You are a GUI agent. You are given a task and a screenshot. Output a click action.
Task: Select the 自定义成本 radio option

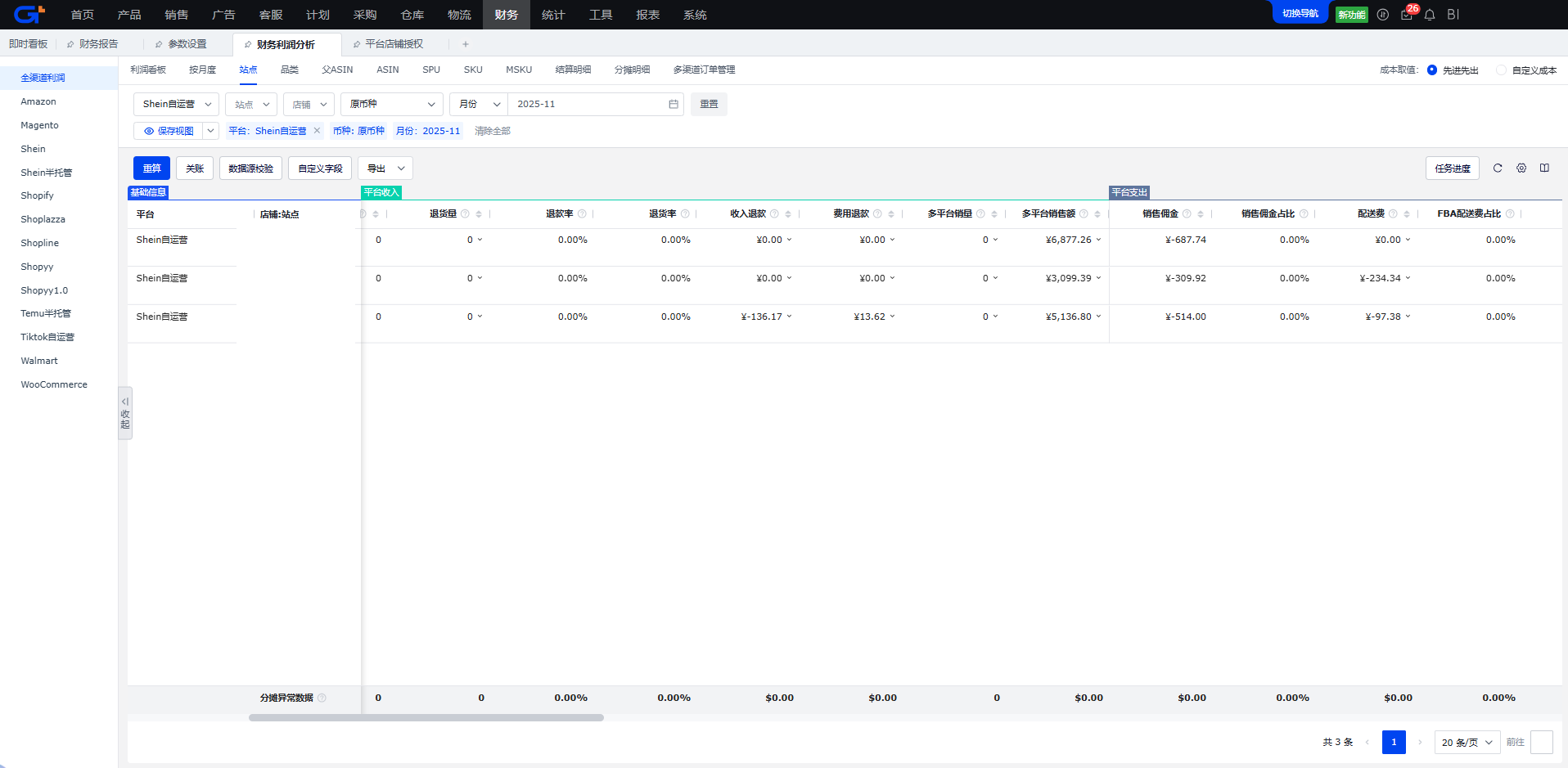click(1501, 70)
